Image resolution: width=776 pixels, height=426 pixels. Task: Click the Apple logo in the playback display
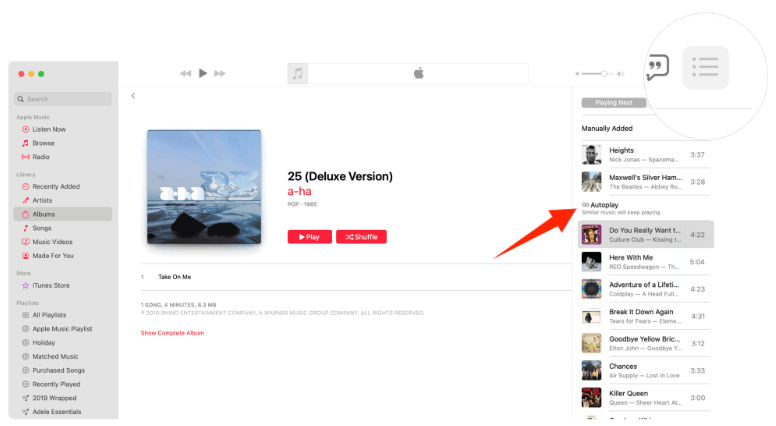[419, 73]
